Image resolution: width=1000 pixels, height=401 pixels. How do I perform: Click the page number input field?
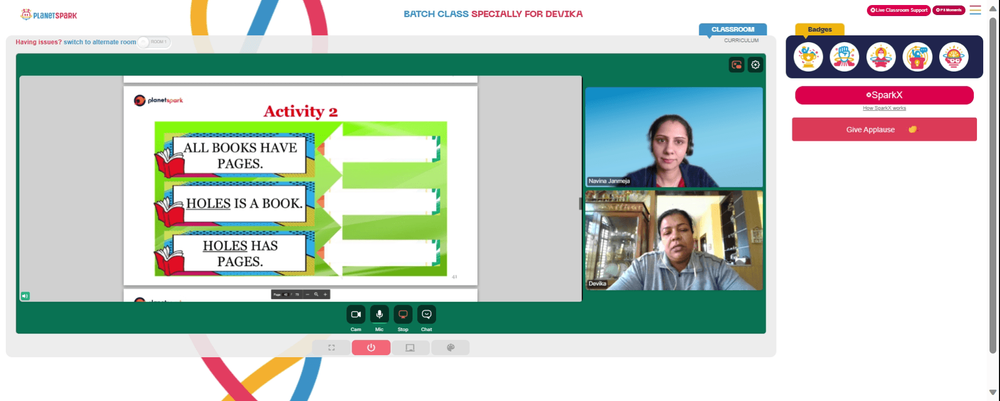pos(286,295)
